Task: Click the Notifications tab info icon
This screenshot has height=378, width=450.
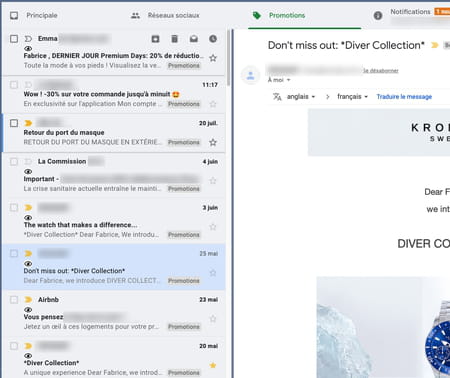Action: pos(378,15)
